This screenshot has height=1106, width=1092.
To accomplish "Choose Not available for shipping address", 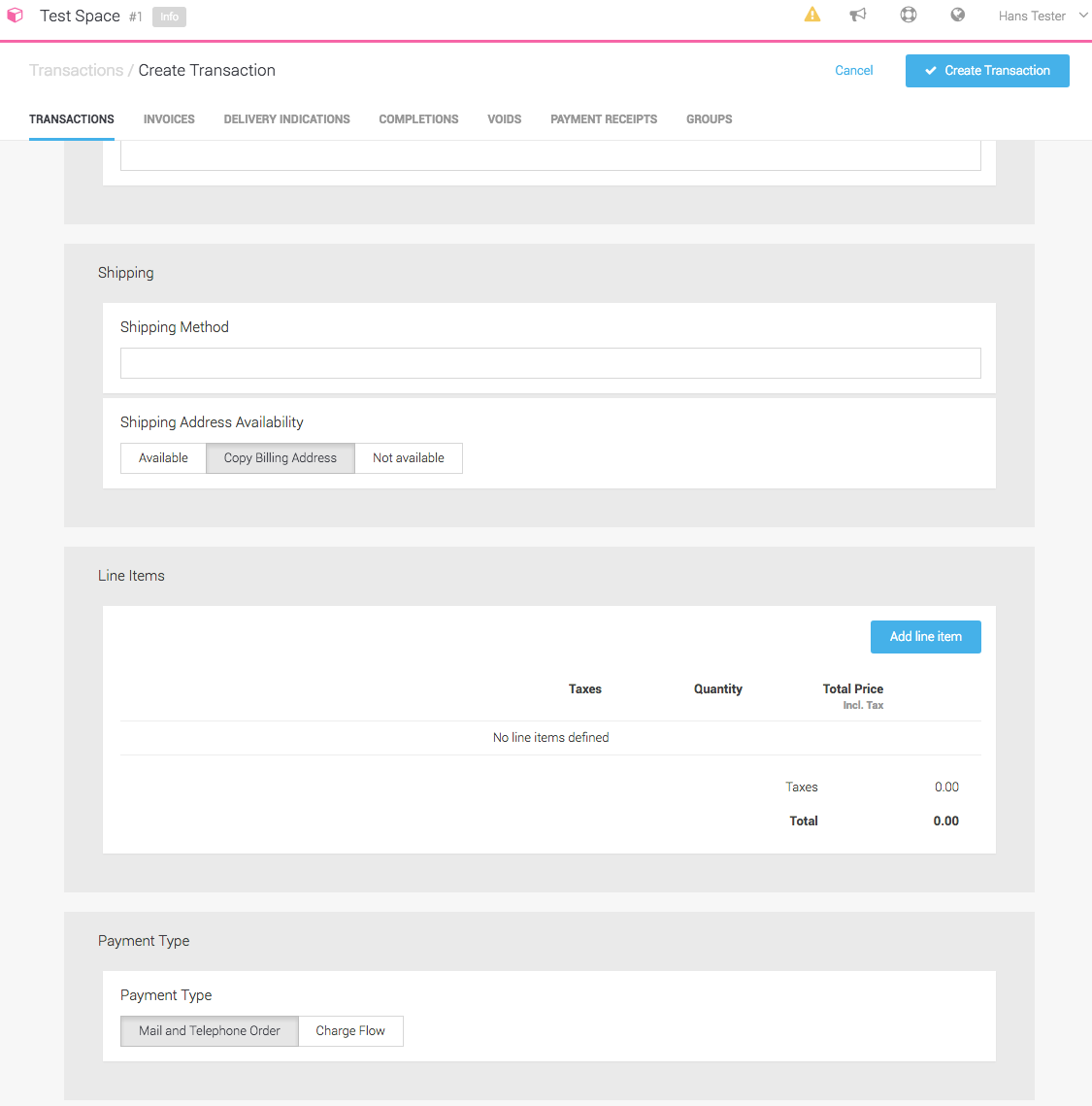I will point(408,458).
